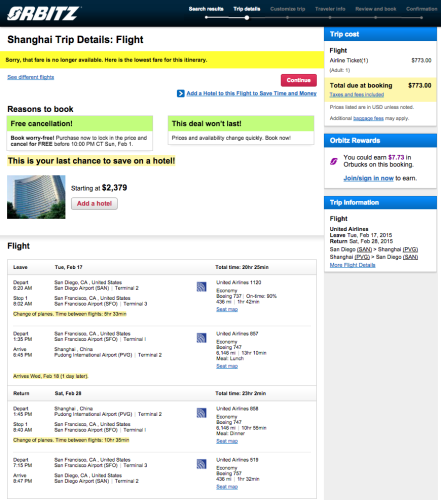This screenshot has height=500, width=441.
Task: Open Add a Hotel to this Flight link
Action: click(251, 93)
